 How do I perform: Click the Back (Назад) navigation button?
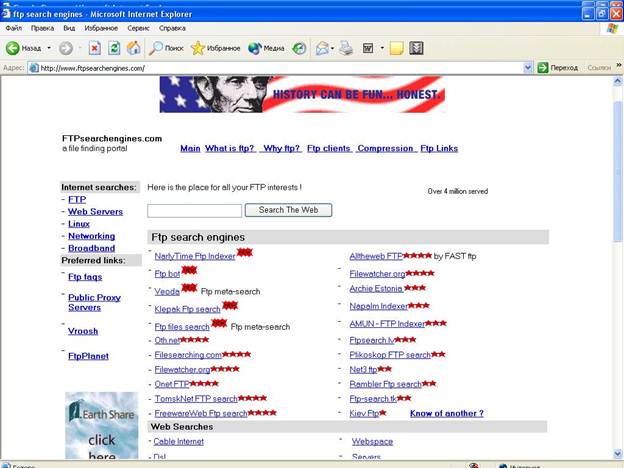click(x=24, y=48)
